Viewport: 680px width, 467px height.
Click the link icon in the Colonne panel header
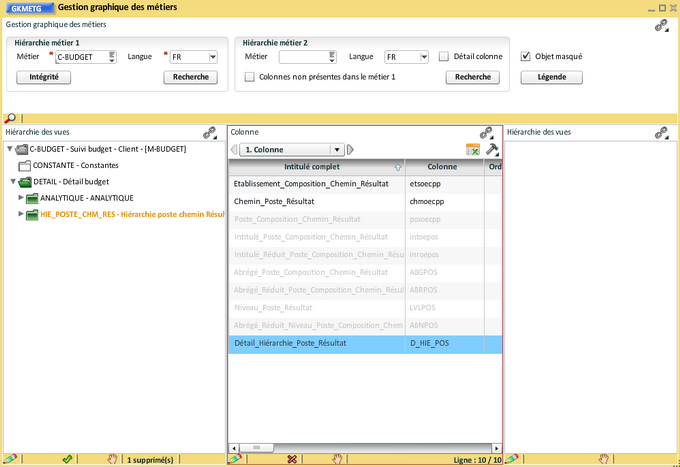(x=486, y=132)
